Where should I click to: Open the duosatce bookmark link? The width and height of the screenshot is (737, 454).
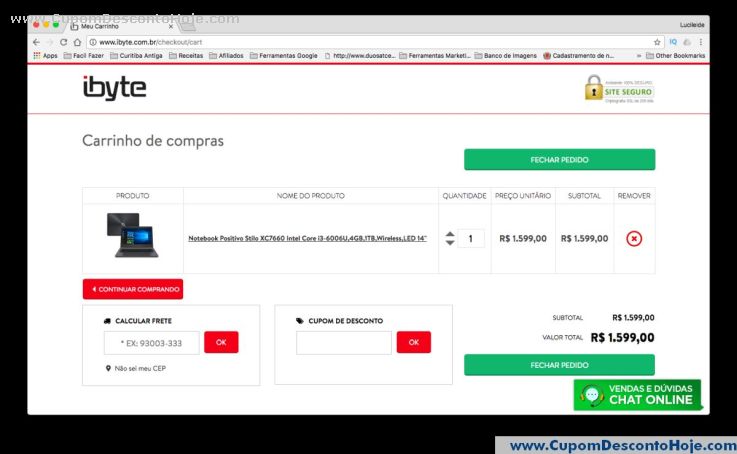coord(360,55)
